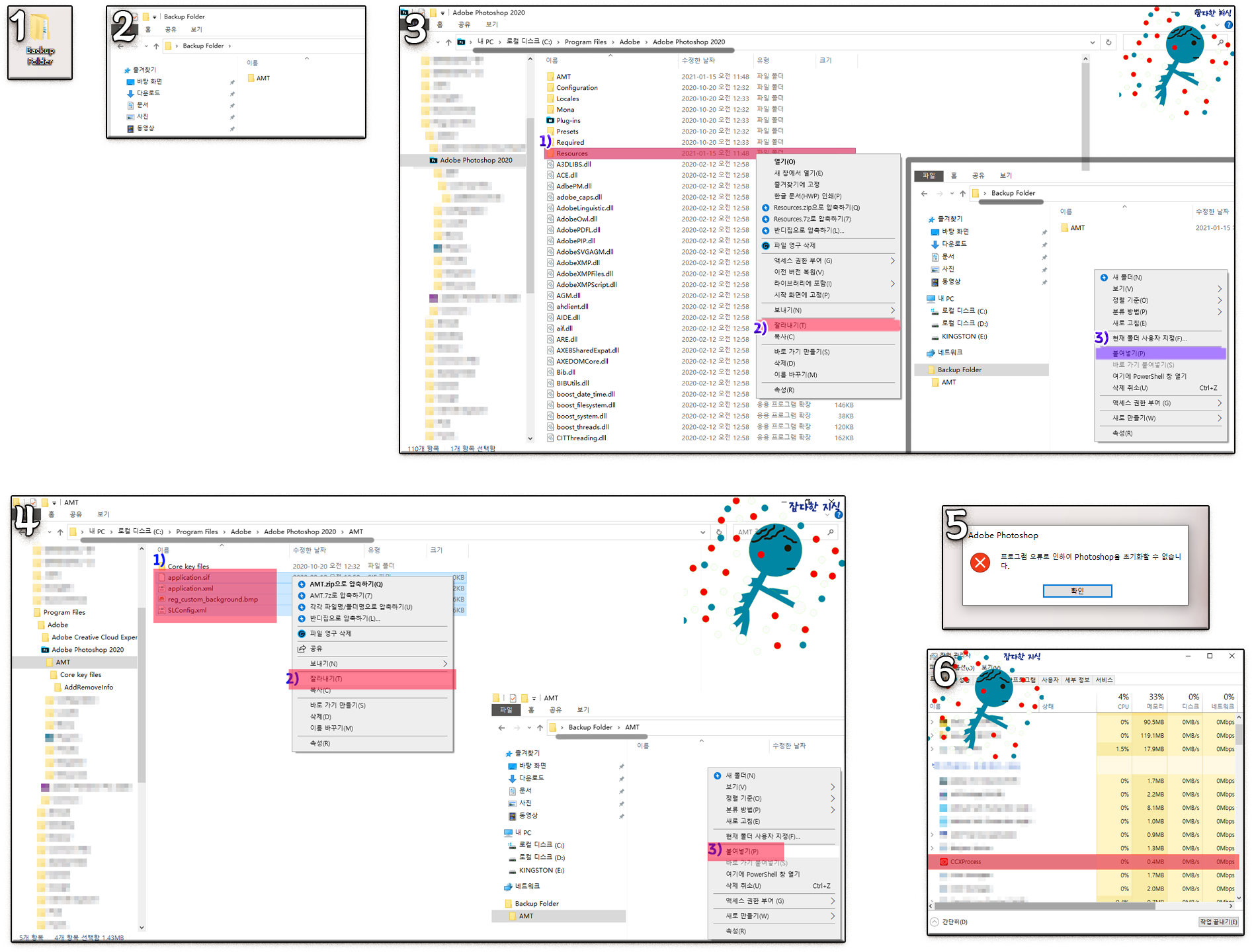Open 파일 tab in Backup Folder > AMT window
This screenshot has height=952, width=1252.
point(506,710)
